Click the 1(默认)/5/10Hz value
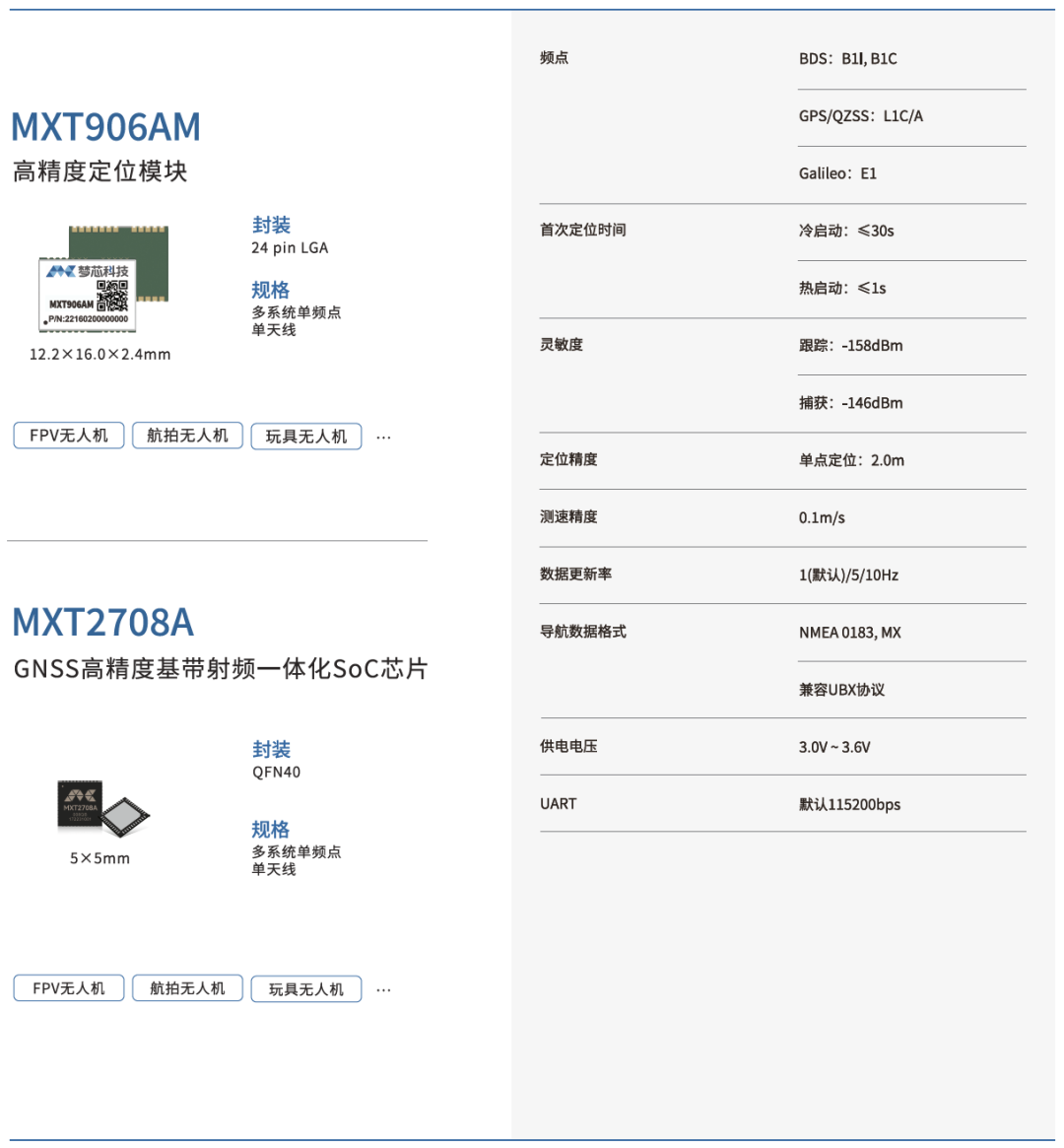1064x1148 pixels. pos(849,574)
